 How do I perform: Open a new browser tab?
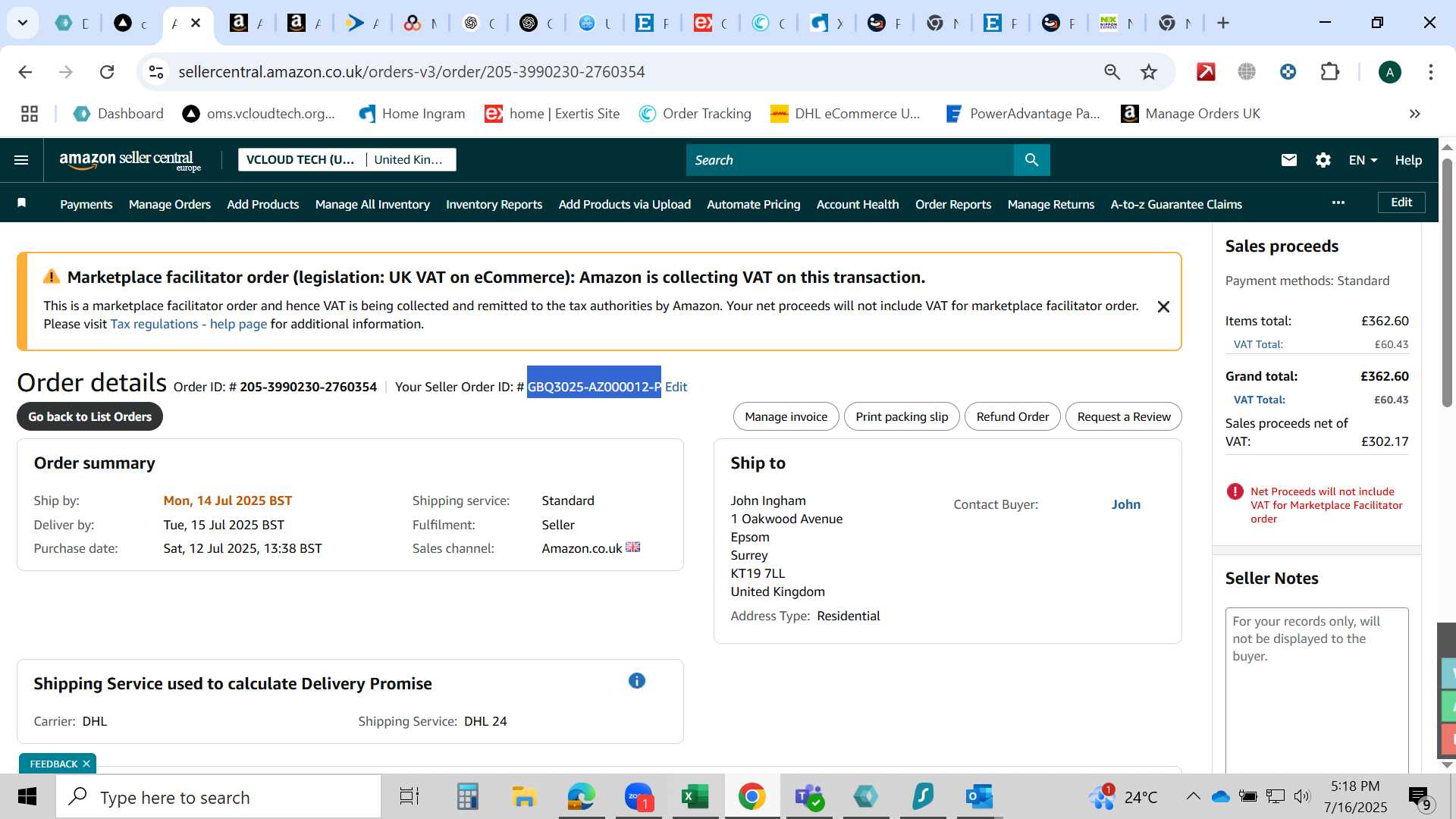click(1222, 23)
